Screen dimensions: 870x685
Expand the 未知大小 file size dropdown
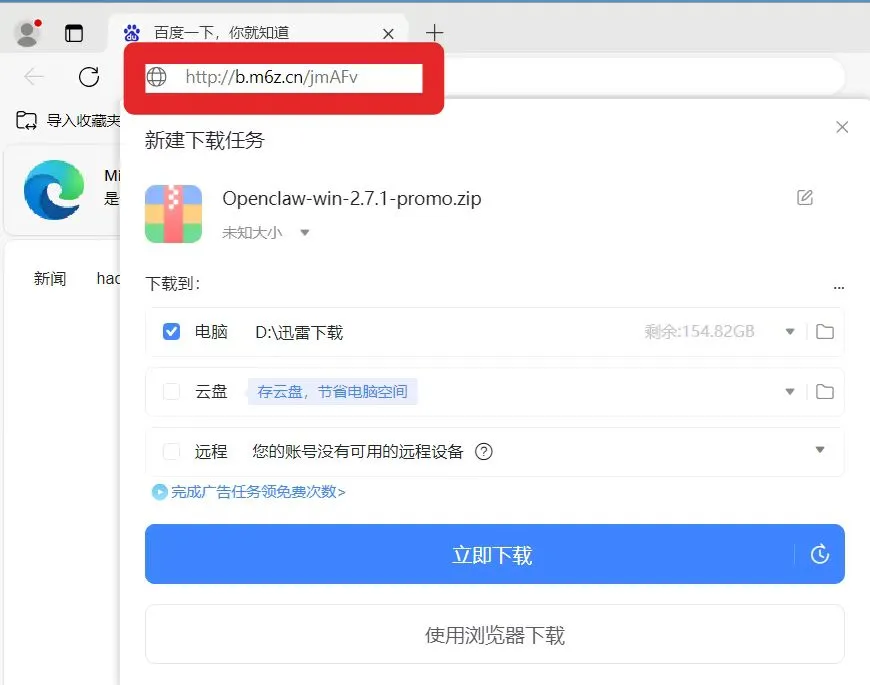point(305,232)
